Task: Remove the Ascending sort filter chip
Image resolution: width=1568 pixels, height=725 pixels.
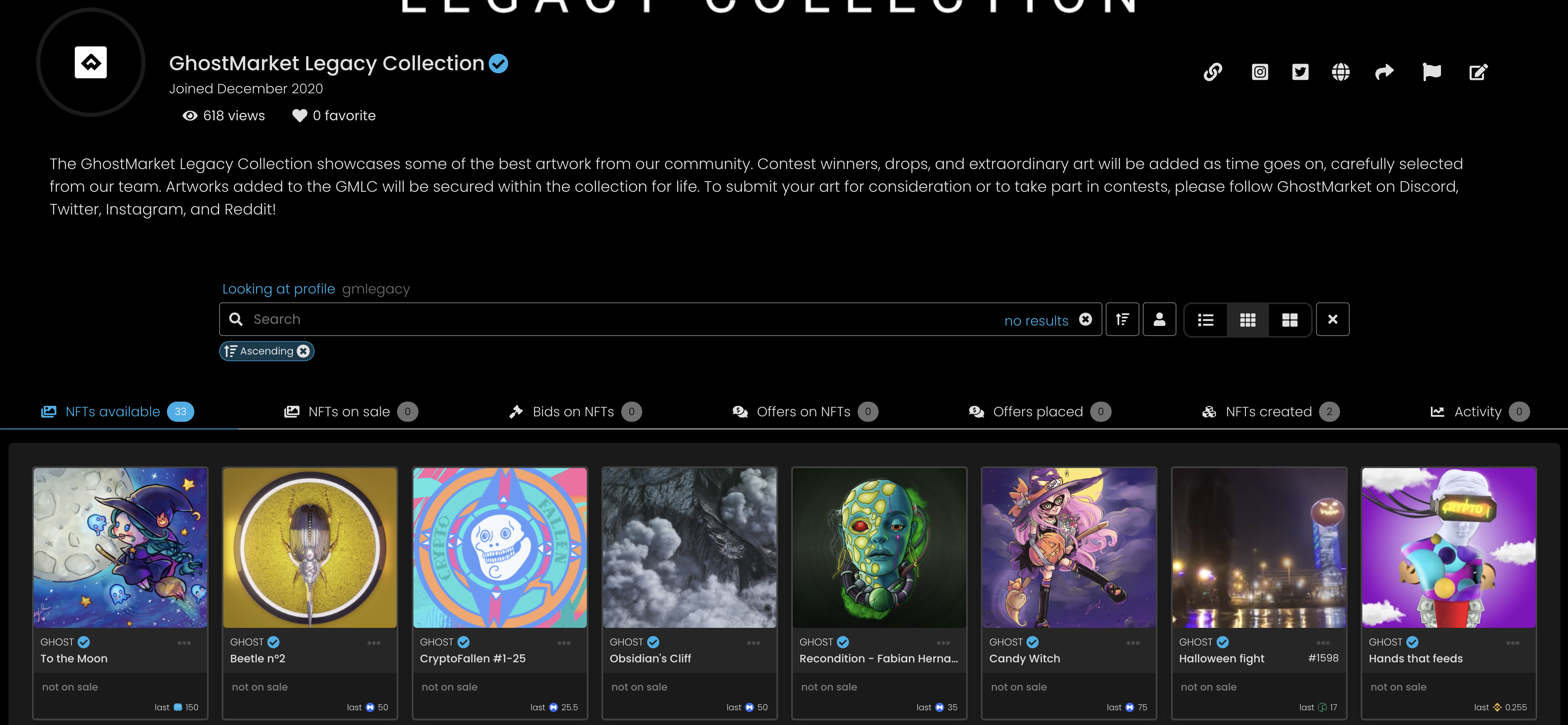Action: click(303, 351)
